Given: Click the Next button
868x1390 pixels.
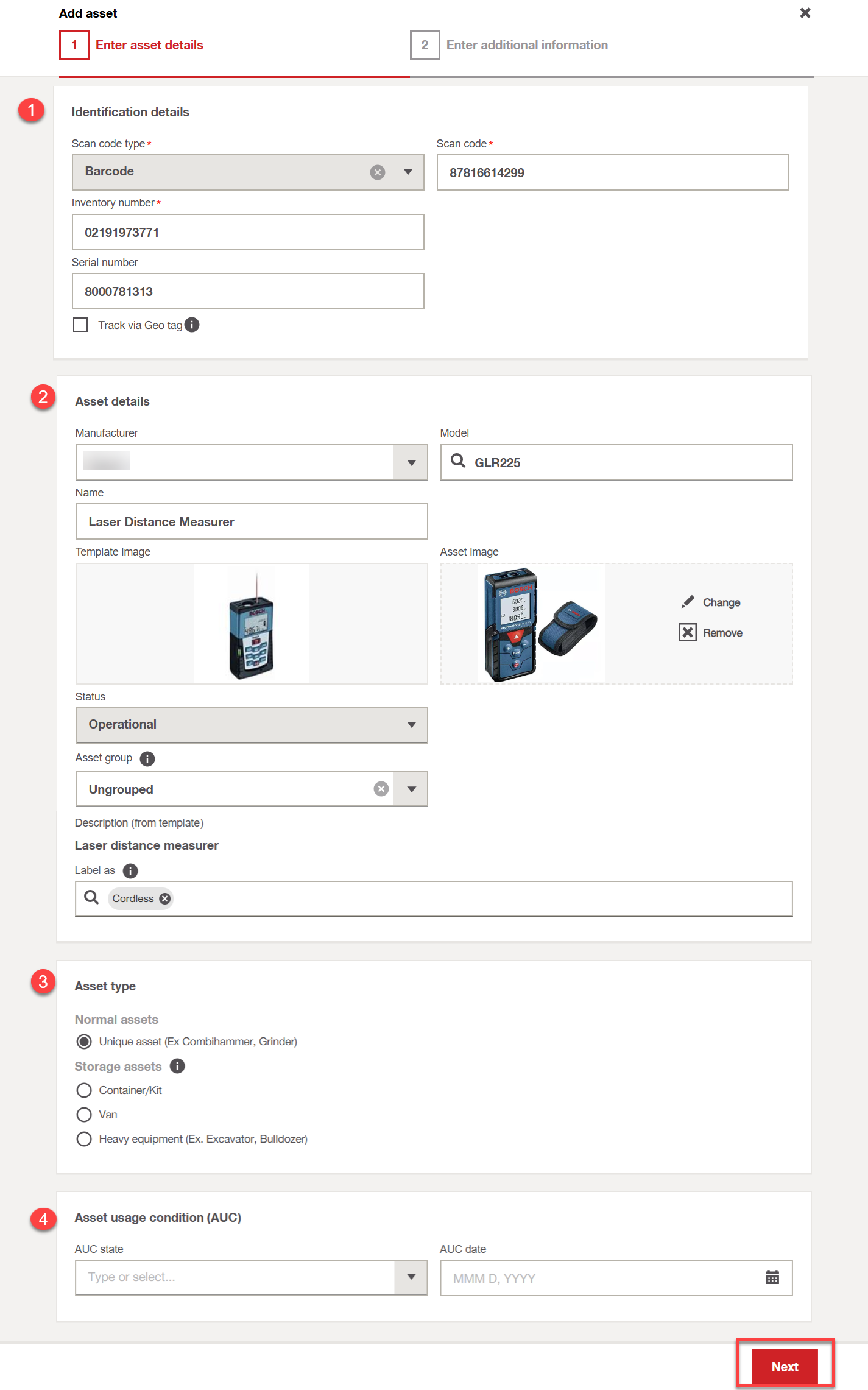Looking at the screenshot, I should [785, 1366].
